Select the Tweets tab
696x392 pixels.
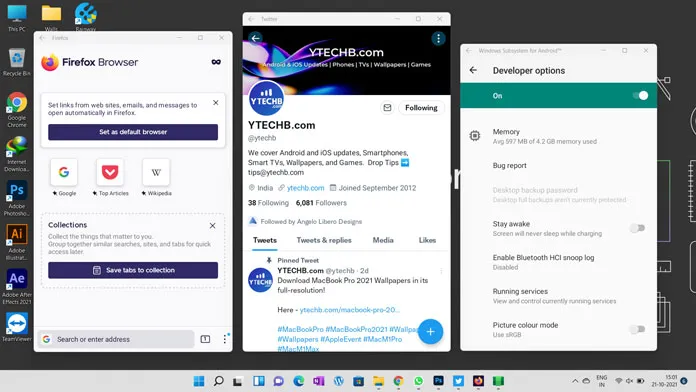point(265,240)
